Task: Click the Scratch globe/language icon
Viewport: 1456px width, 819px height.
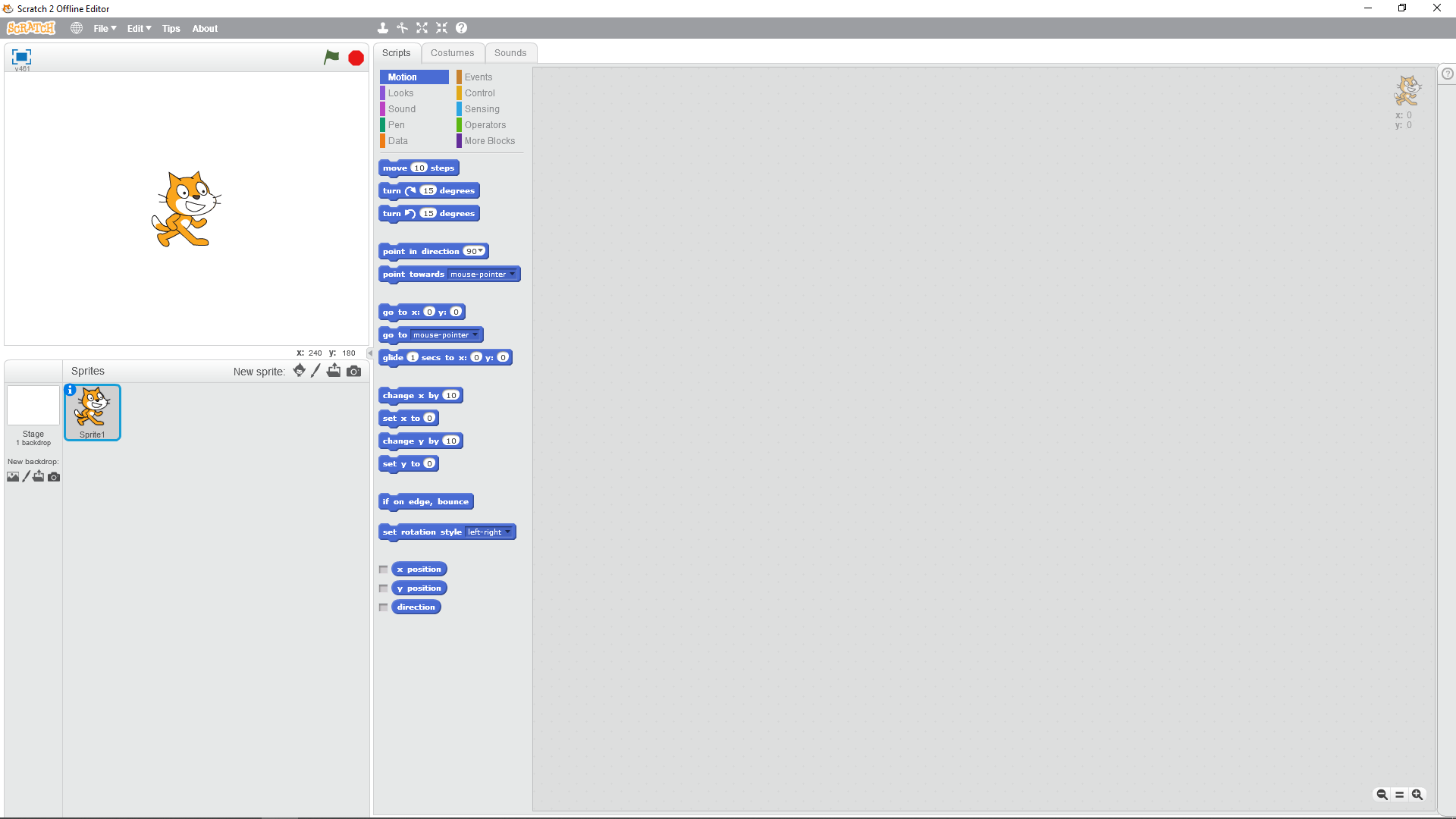Action: 77,28
